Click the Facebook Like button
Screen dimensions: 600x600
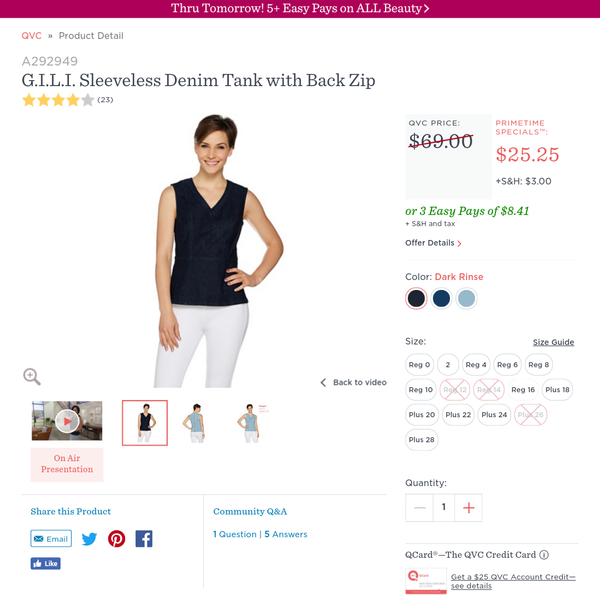click(x=46, y=563)
